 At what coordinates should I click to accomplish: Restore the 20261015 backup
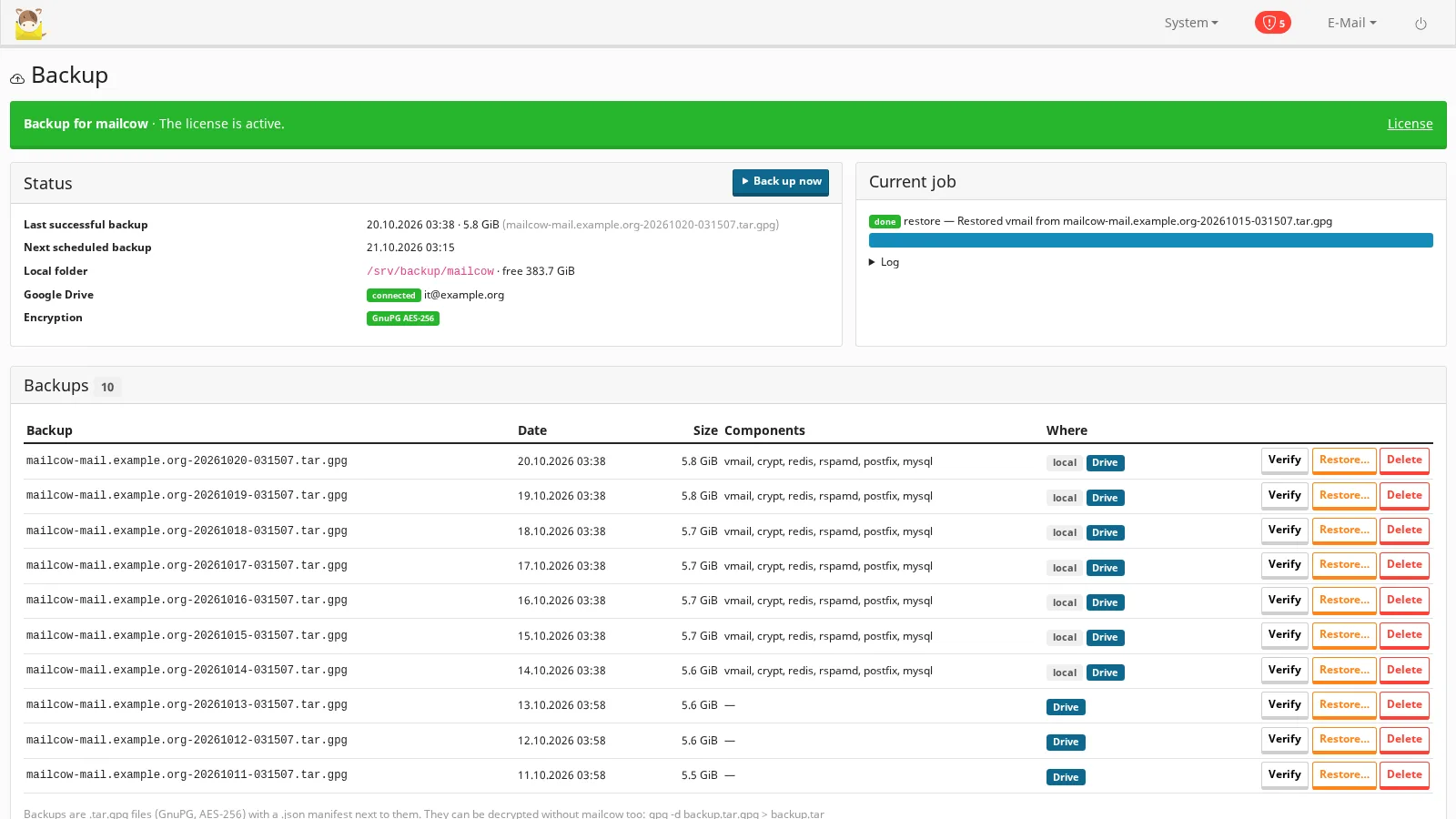1343,635
